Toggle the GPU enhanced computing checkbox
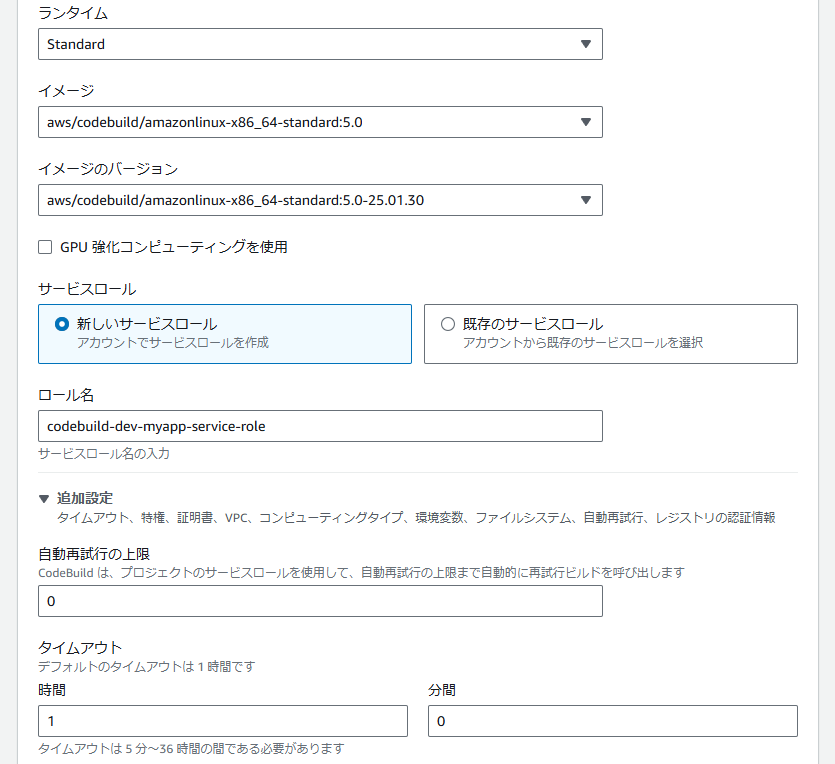The height and width of the screenshot is (764, 835). 44,246
